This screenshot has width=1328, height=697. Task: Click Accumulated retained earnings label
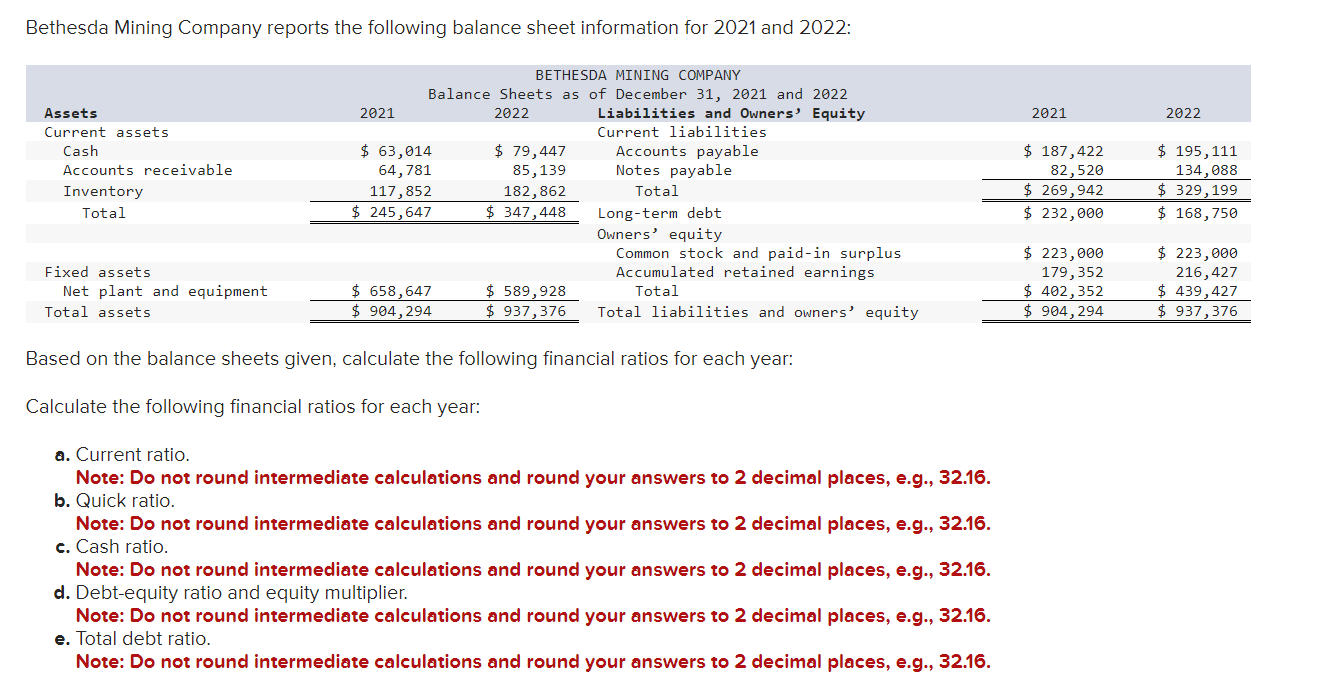(x=745, y=272)
